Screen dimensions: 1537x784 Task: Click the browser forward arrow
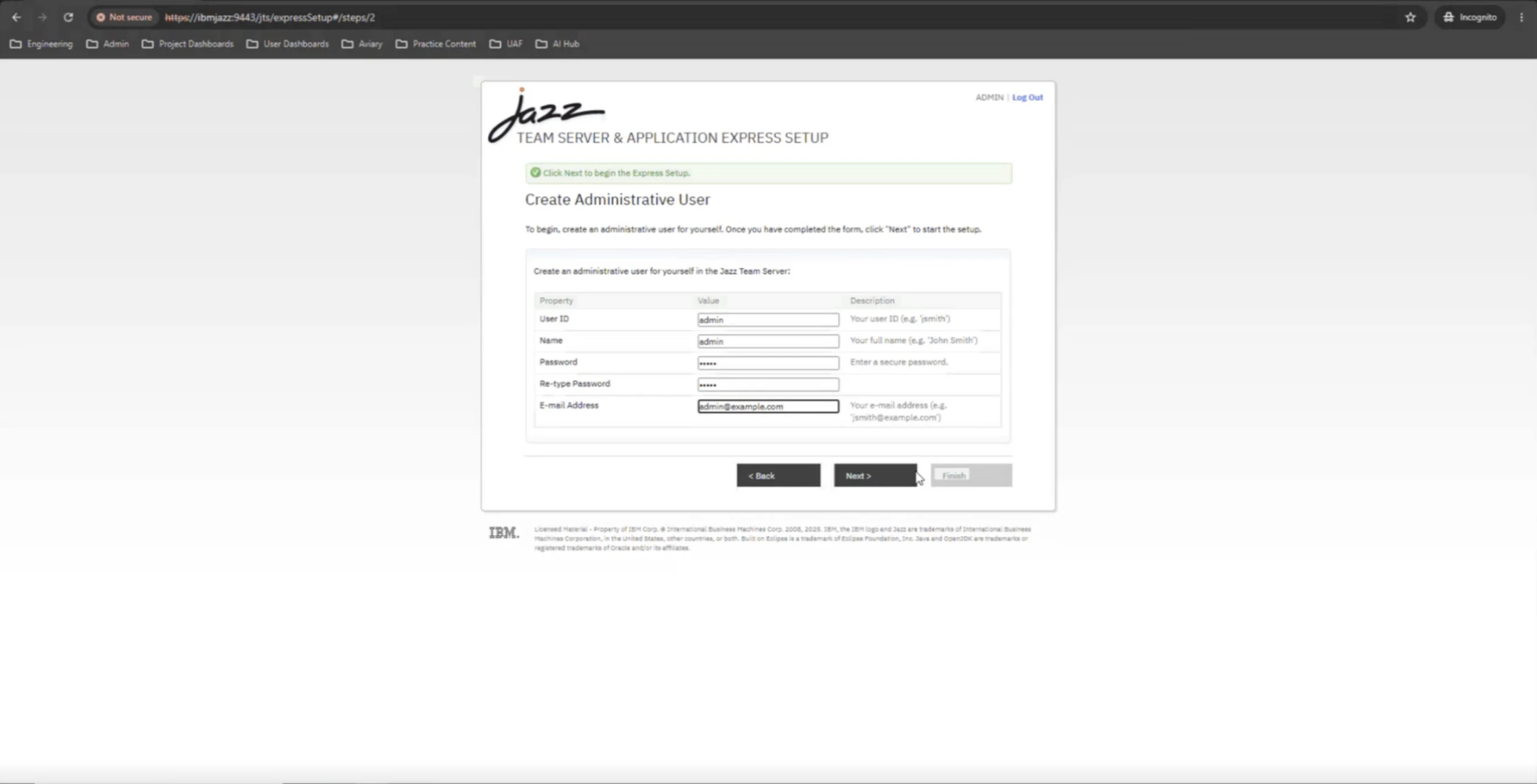pyautogui.click(x=43, y=17)
